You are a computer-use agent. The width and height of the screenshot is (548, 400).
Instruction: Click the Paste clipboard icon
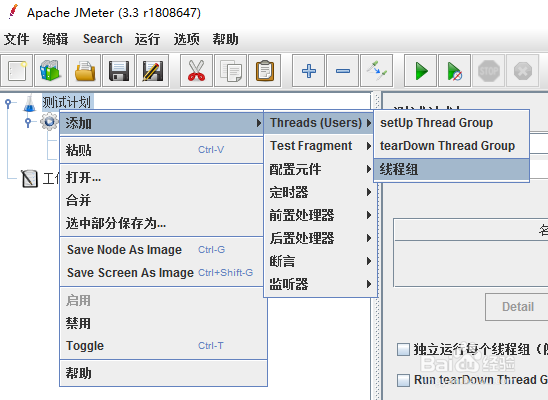[x=265, y=71]
